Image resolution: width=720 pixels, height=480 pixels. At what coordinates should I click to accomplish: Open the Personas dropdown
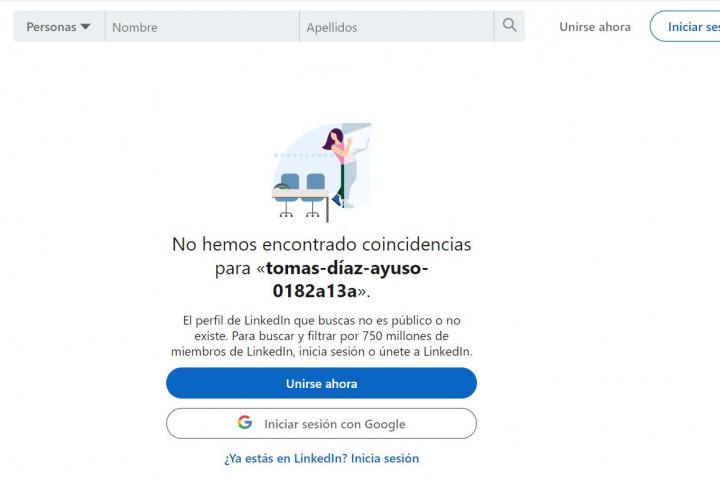[x=58, y=27]
